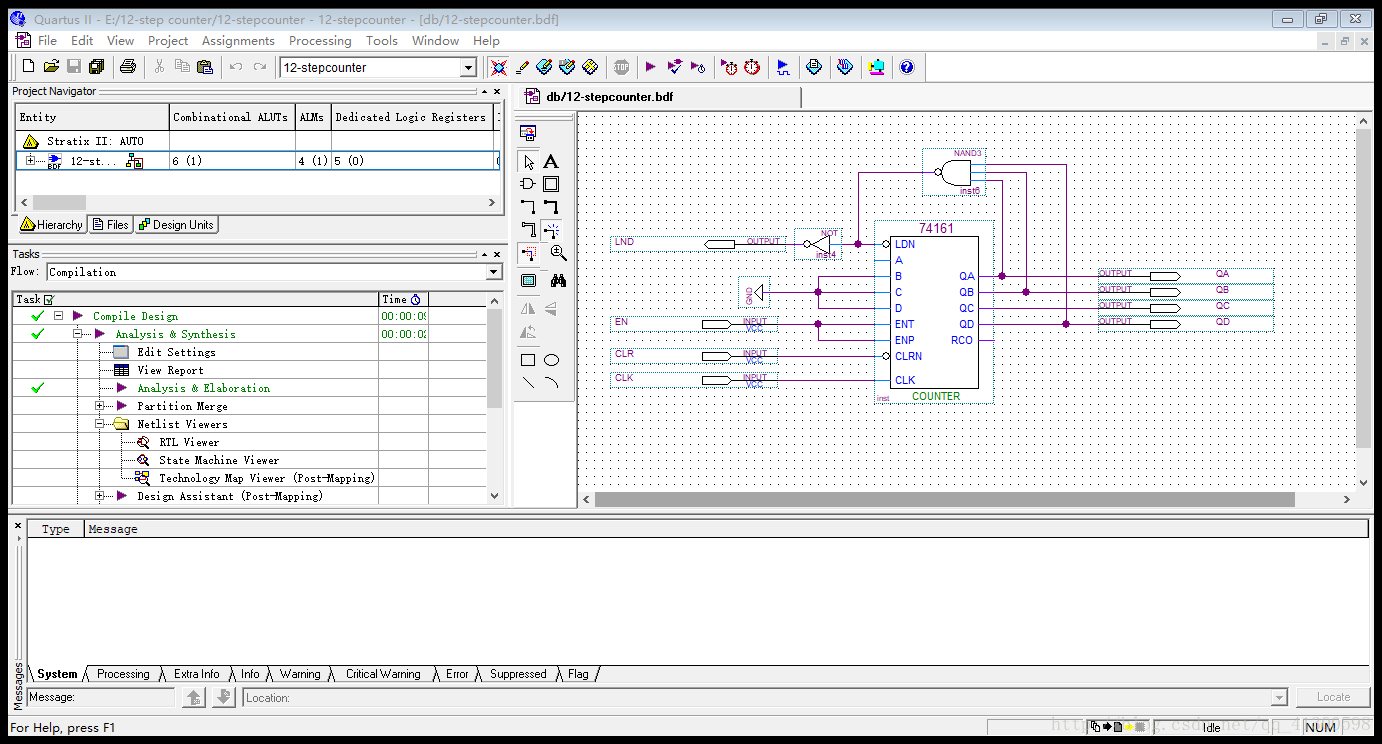Switch to the Design Units tab
The width and height of the screenshot is (1382, 744).
[176, 225]
